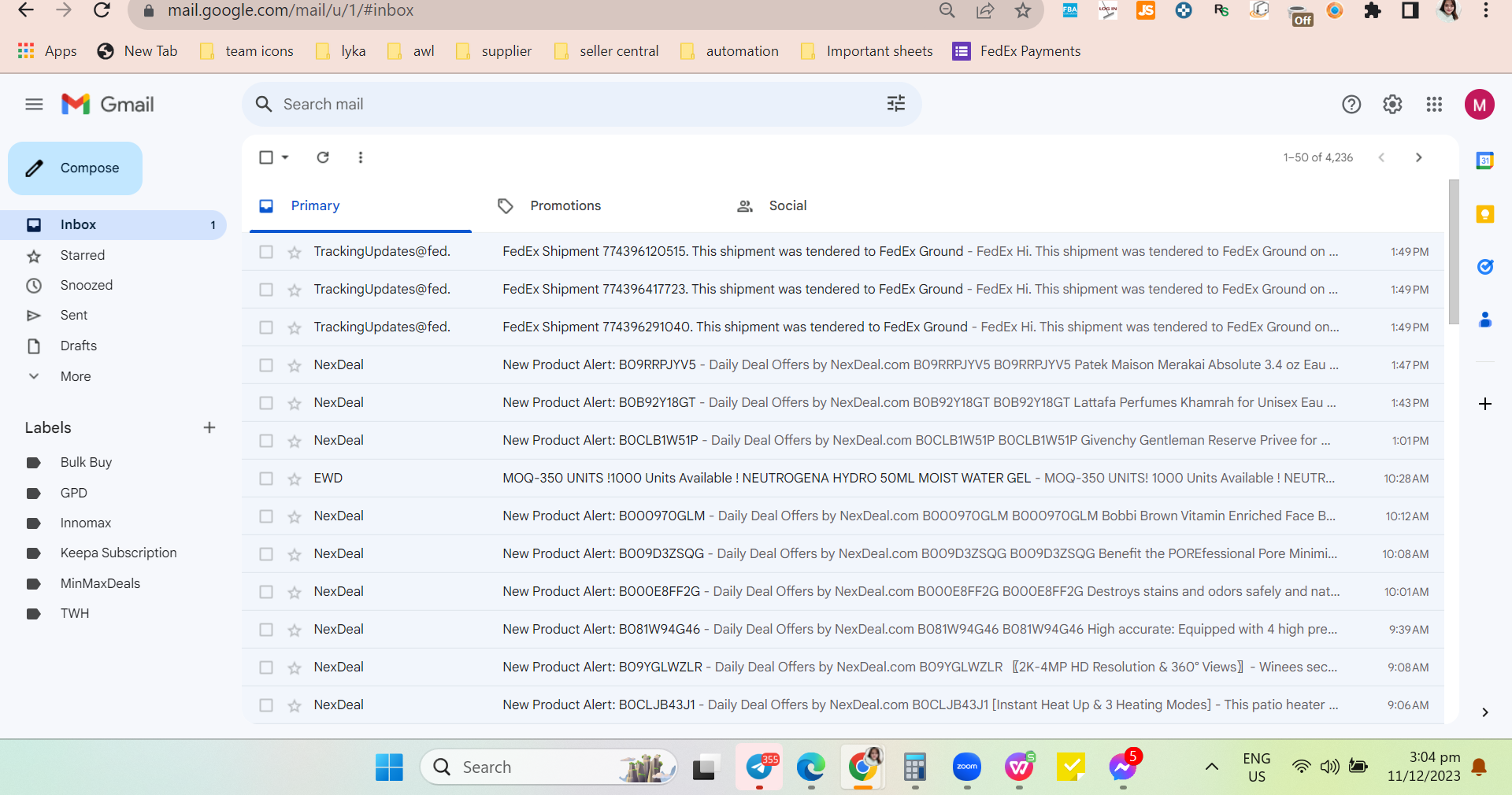Open select dropdown arrow beside select-all checkbox
The width and height of the screenshot is (1512, 795).
(x=285, y=157)
